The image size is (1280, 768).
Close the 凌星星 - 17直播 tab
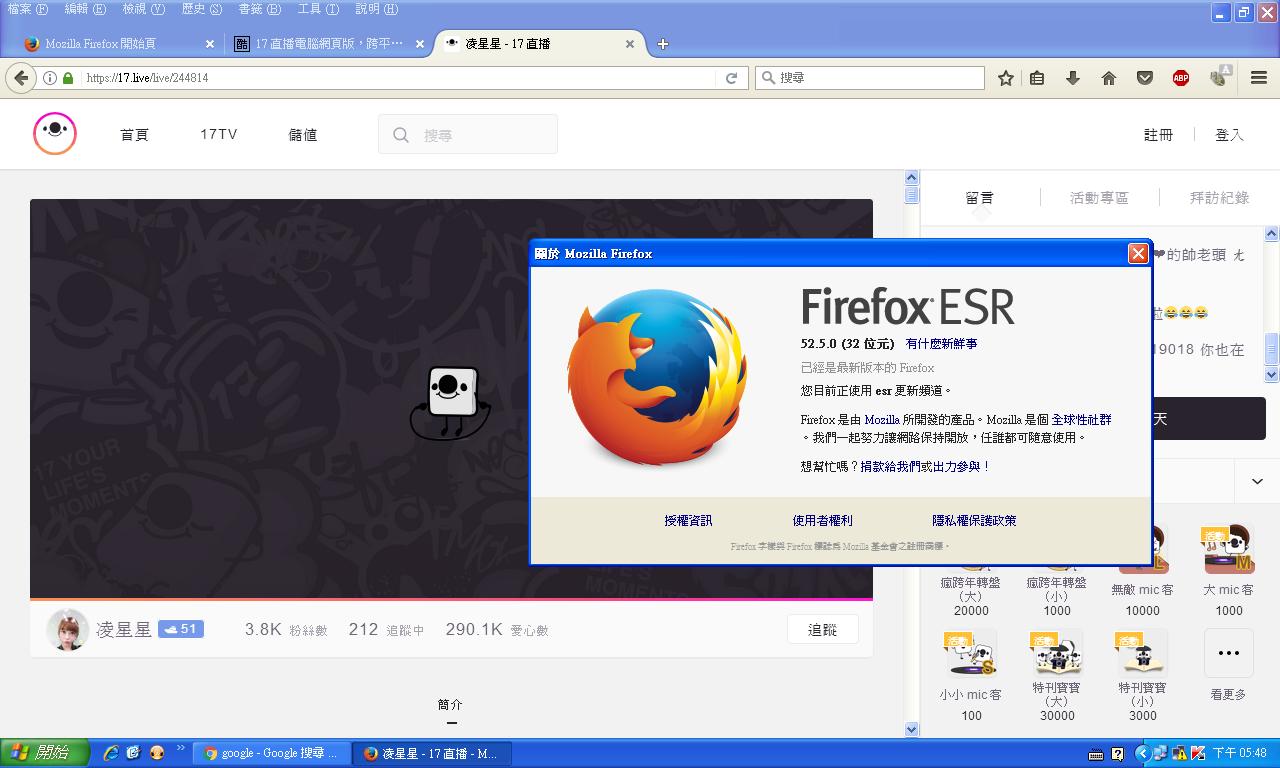pos(630,44)
